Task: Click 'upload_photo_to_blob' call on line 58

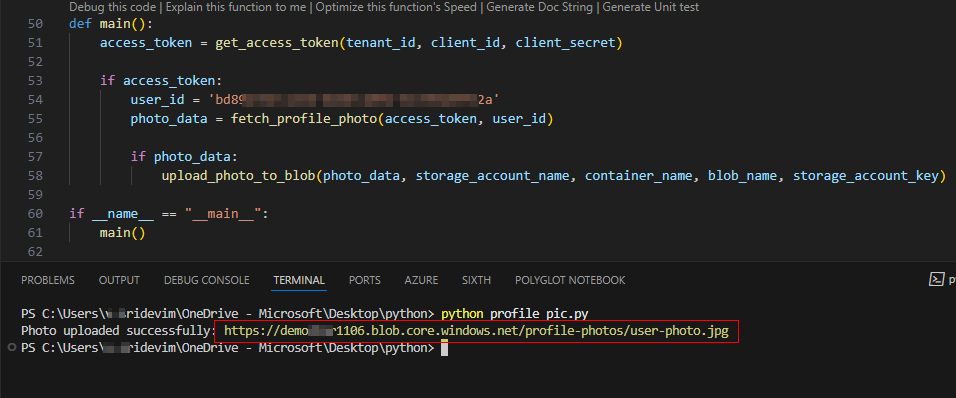Action: pos(238,176)
